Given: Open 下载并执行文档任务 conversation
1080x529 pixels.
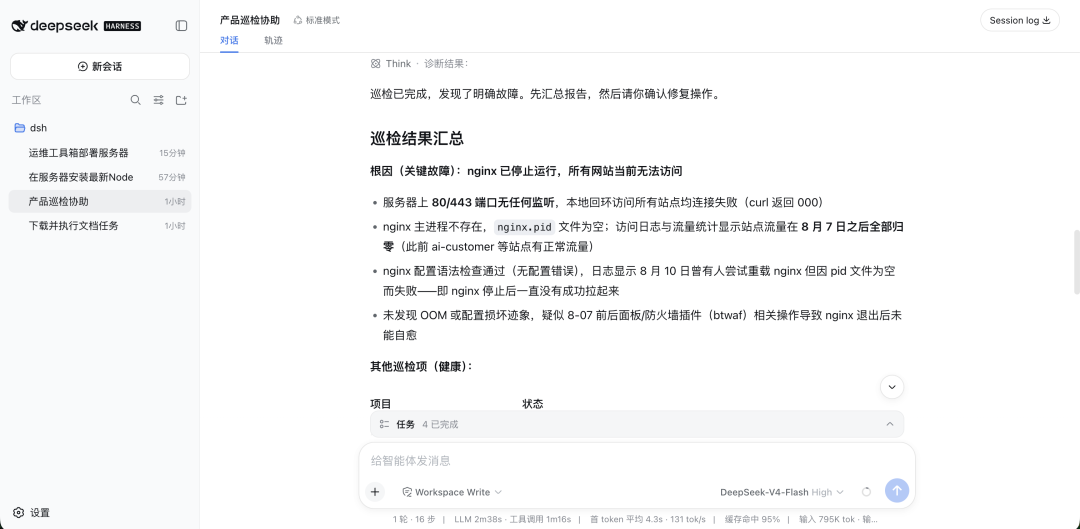Looking at the screenshot, I should click(100, 225).
